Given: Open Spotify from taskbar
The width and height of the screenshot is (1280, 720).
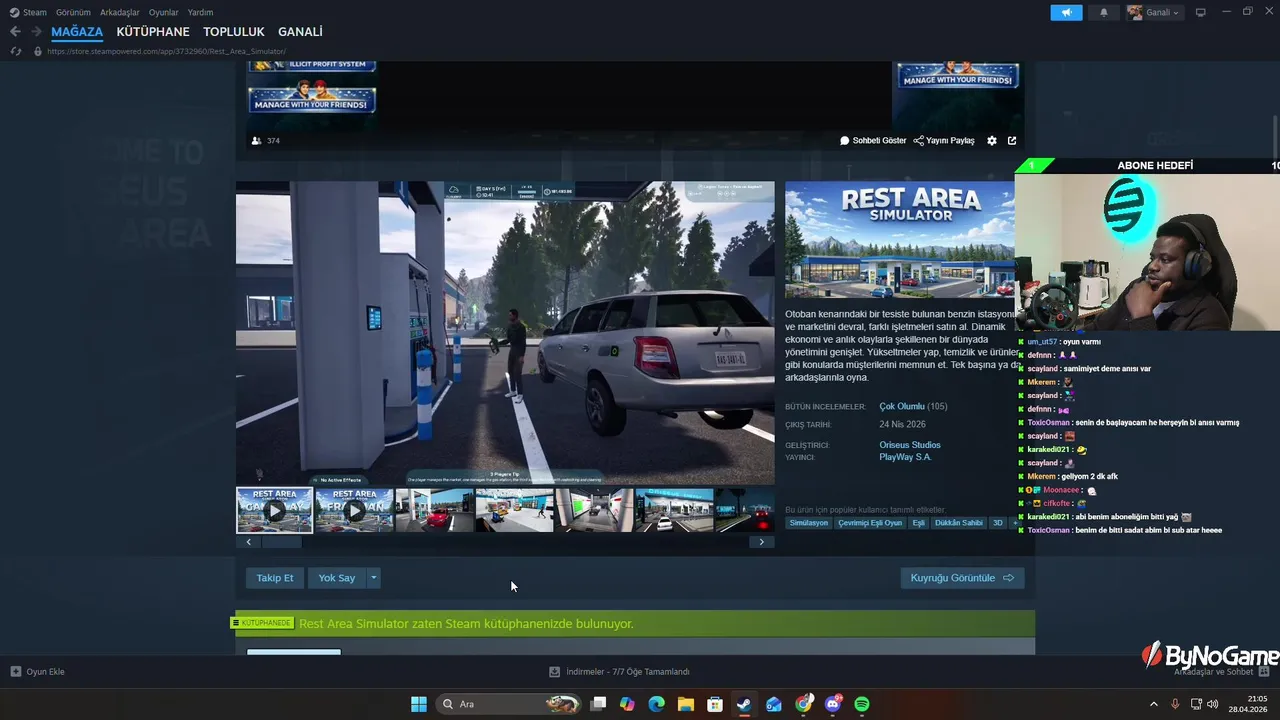Looking at the screenshot, I should [862, 704].
